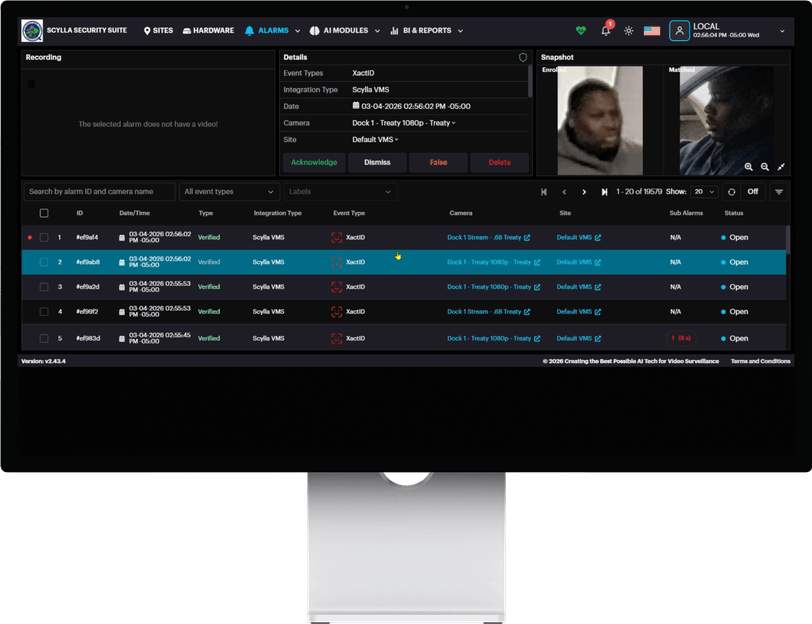812x624 pixels.
Task: Open the notifications bell
Action: pos(605,31)
